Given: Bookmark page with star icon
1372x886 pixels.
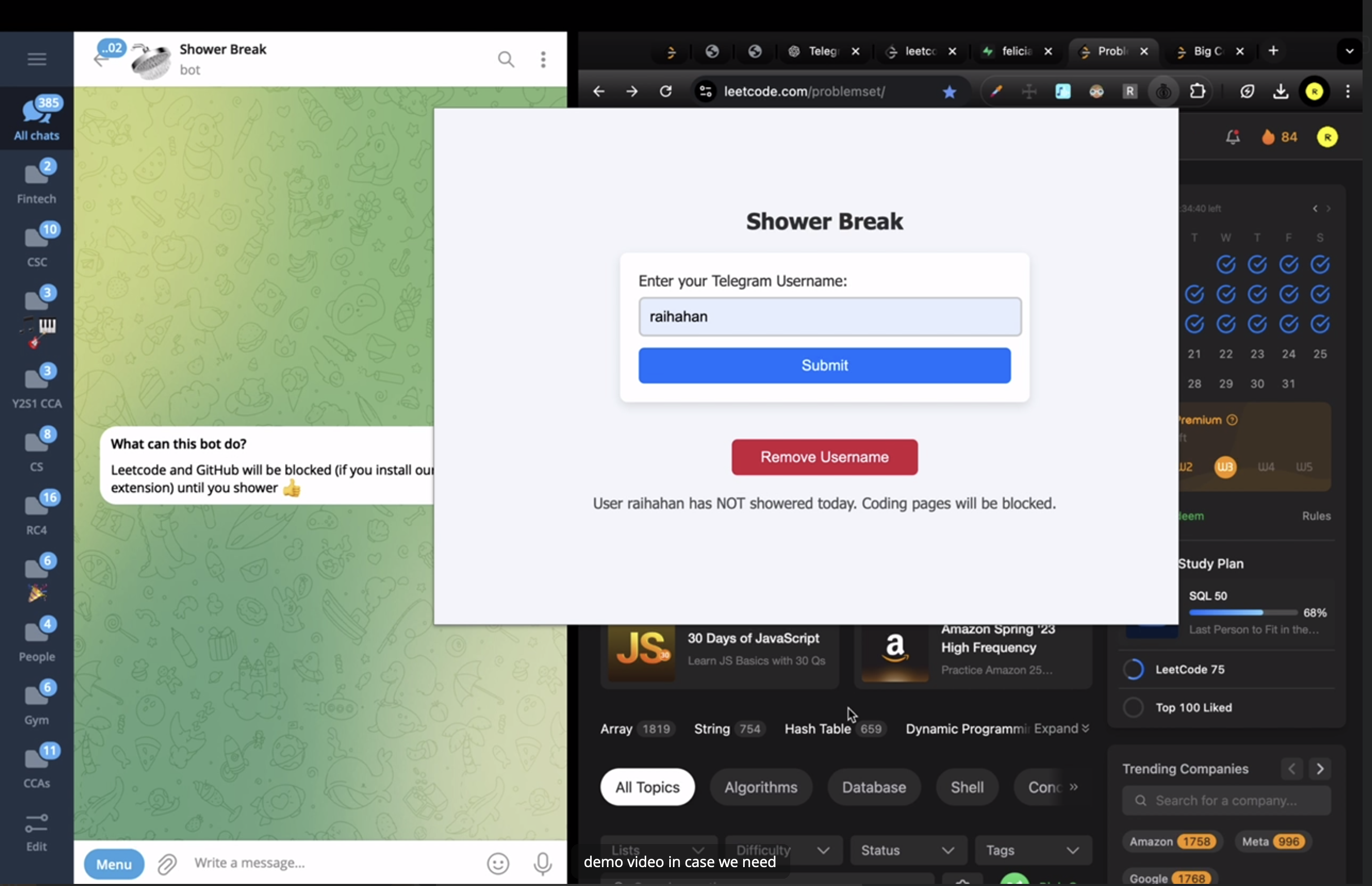Looking at the screenshot, I should click(x=950, y=91).
